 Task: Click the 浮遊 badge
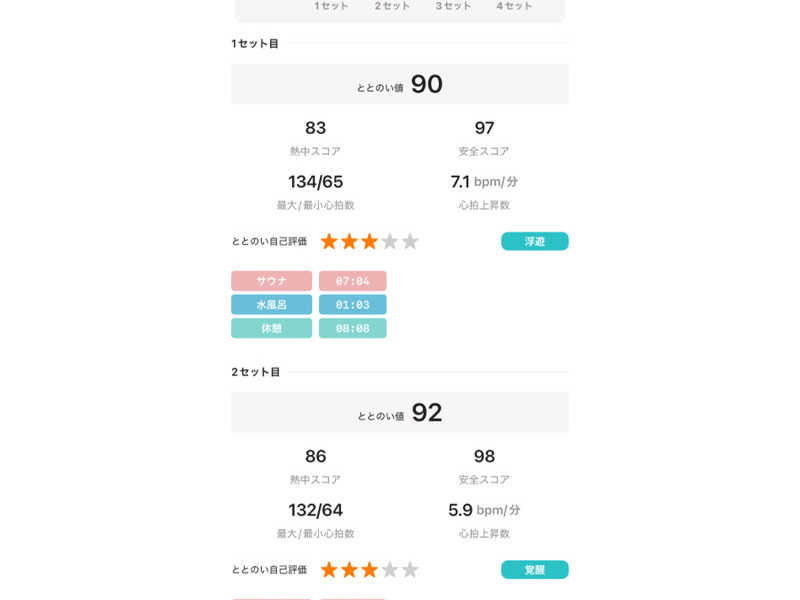click(x=534, y=241)
